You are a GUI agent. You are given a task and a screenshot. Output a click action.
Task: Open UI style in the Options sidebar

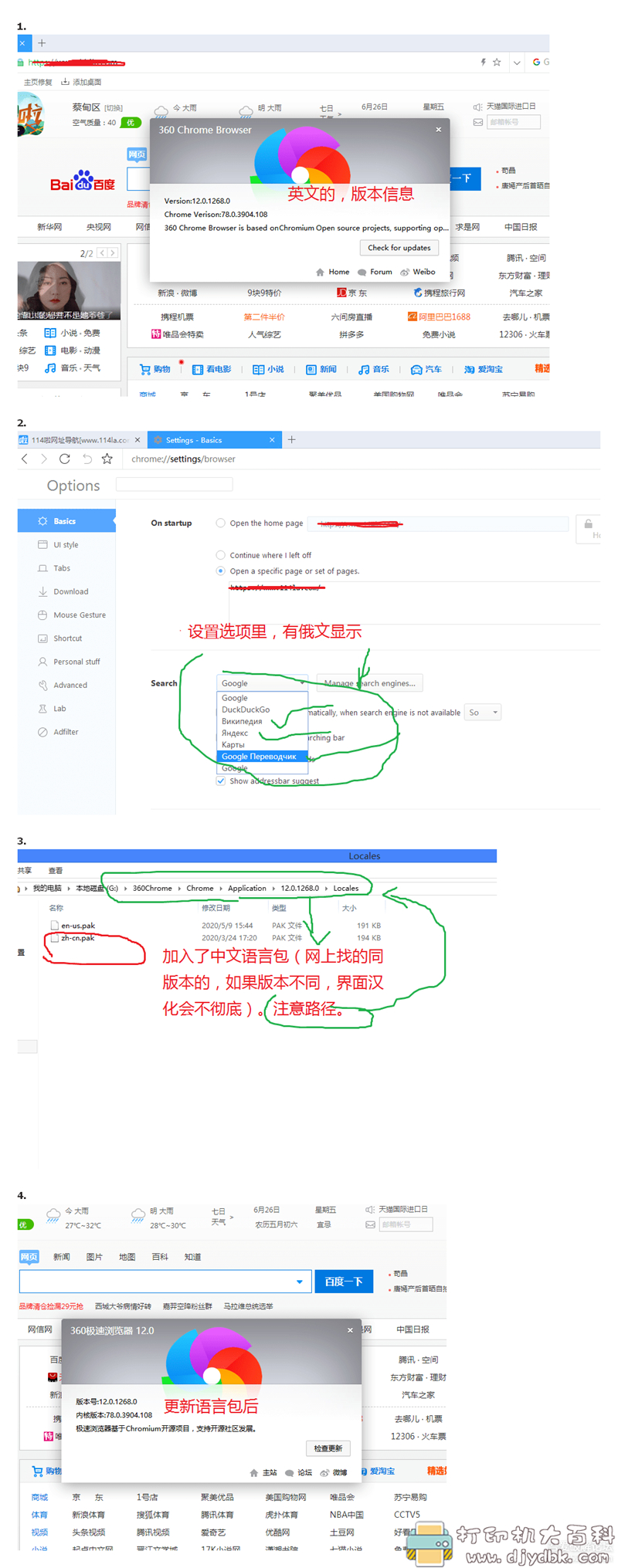[66, 545]
